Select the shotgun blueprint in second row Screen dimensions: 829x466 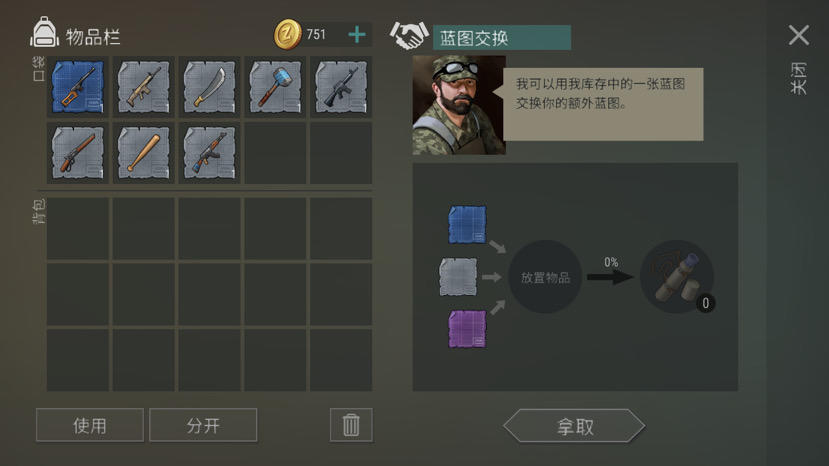coord(78,153)
